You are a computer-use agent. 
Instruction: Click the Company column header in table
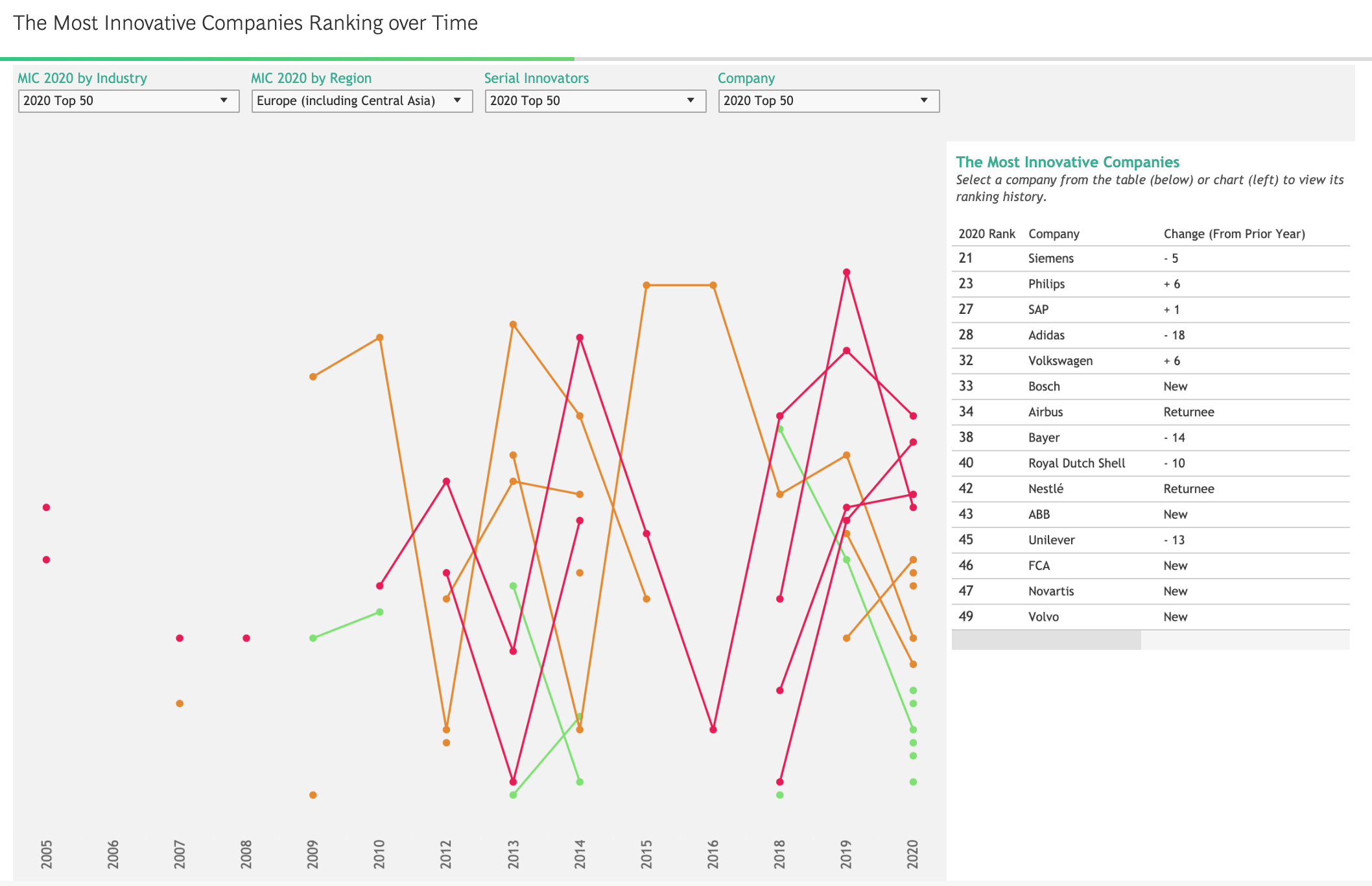coord(1054,234)
